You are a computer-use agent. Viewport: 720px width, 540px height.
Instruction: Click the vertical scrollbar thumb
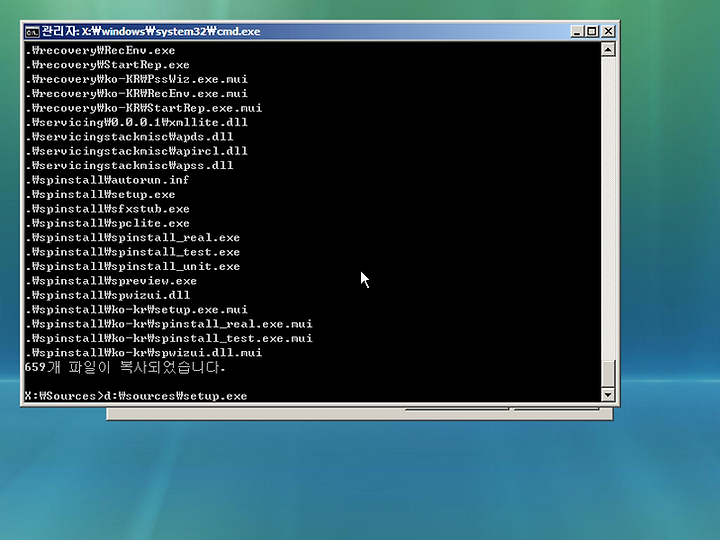click(608, 374)
